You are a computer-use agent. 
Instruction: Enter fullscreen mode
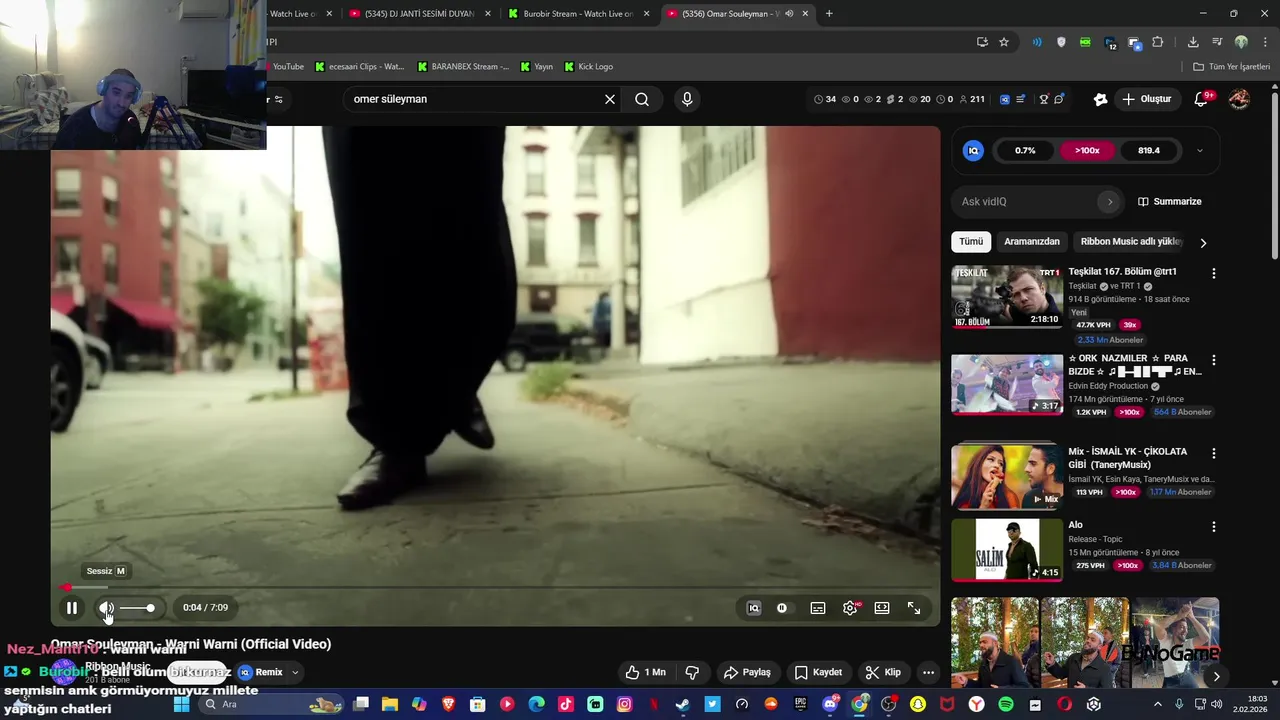coord(914,608)
